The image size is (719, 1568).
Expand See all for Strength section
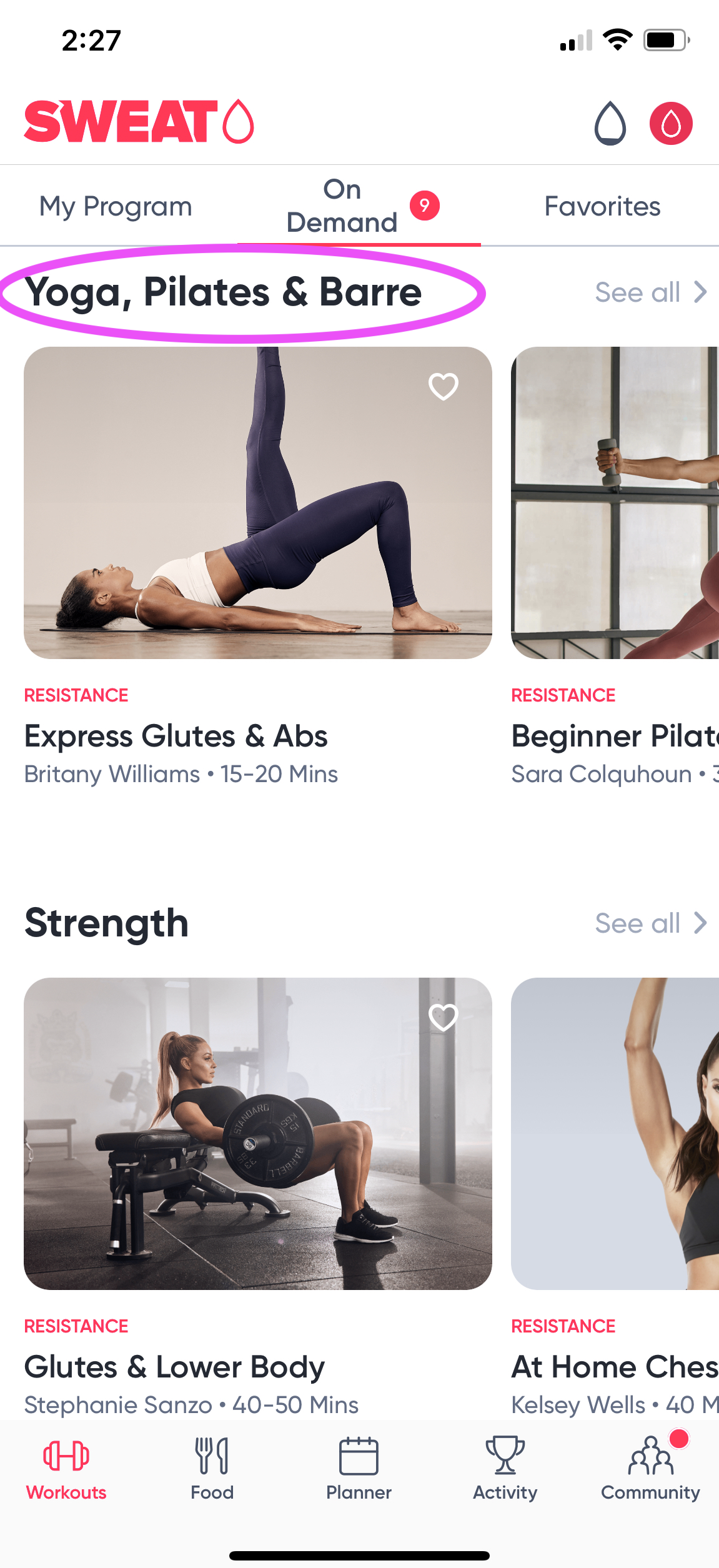click(x=651, y=923)
